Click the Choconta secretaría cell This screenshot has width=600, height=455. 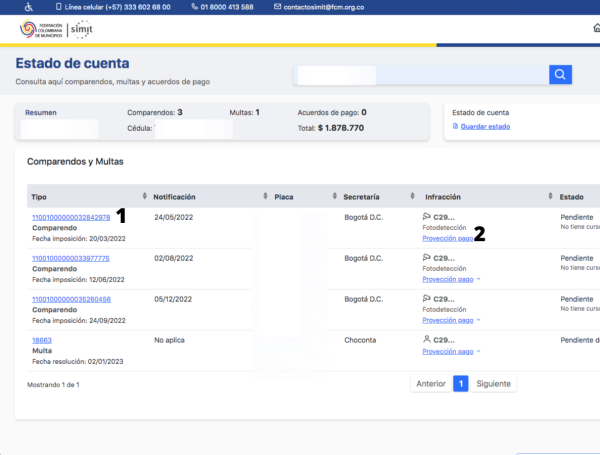pyautogui.click(x=360, y=340)
